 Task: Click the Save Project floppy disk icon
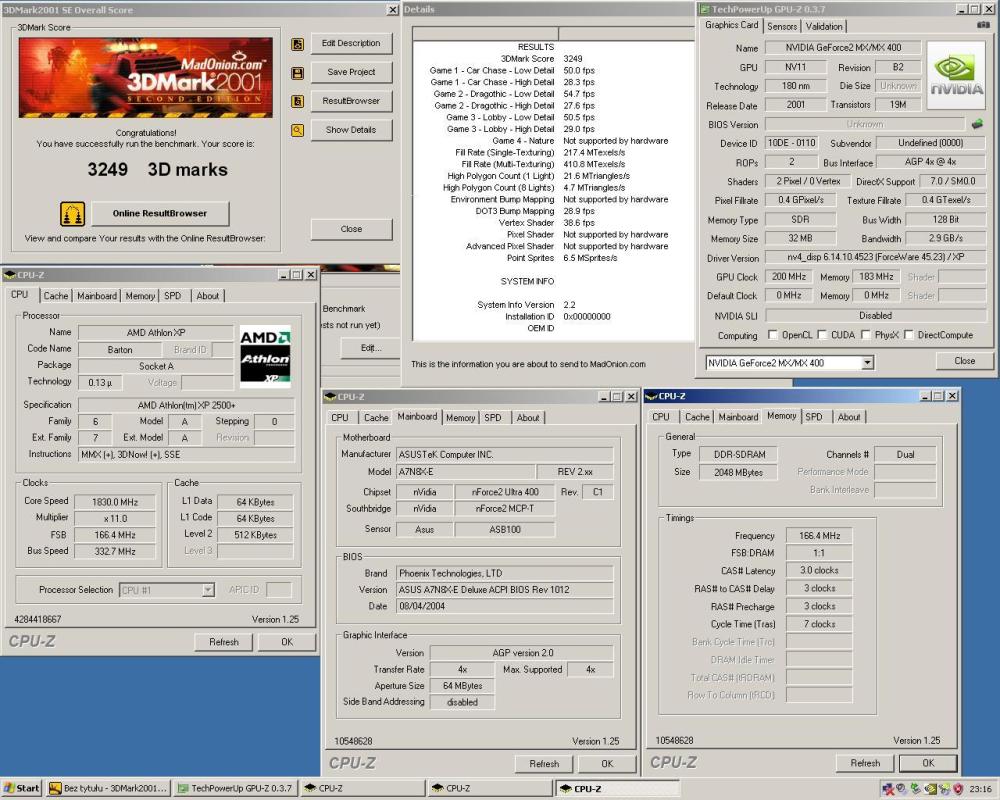click(296, 72)
